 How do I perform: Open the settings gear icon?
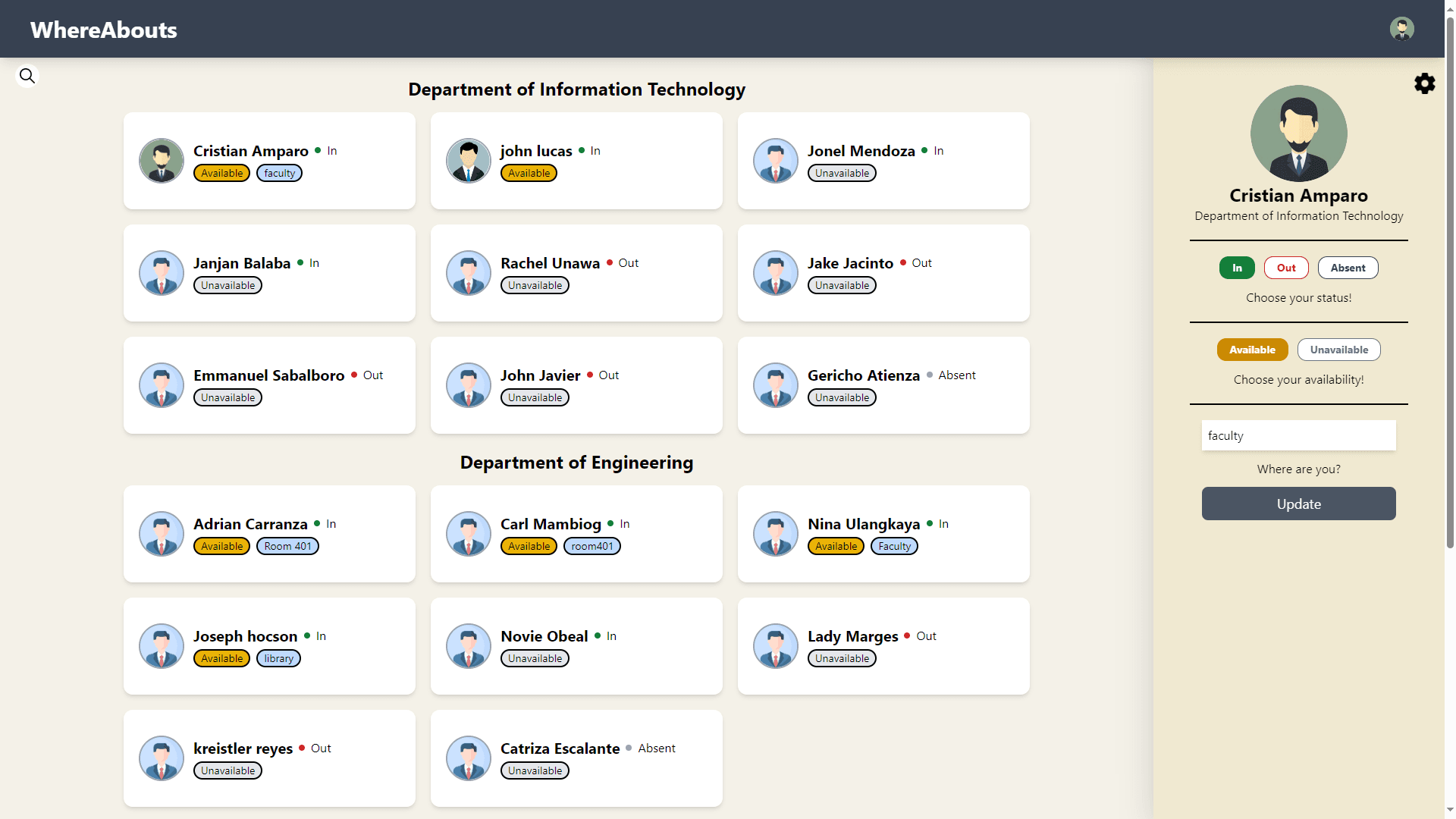(x=1425, y=83)
